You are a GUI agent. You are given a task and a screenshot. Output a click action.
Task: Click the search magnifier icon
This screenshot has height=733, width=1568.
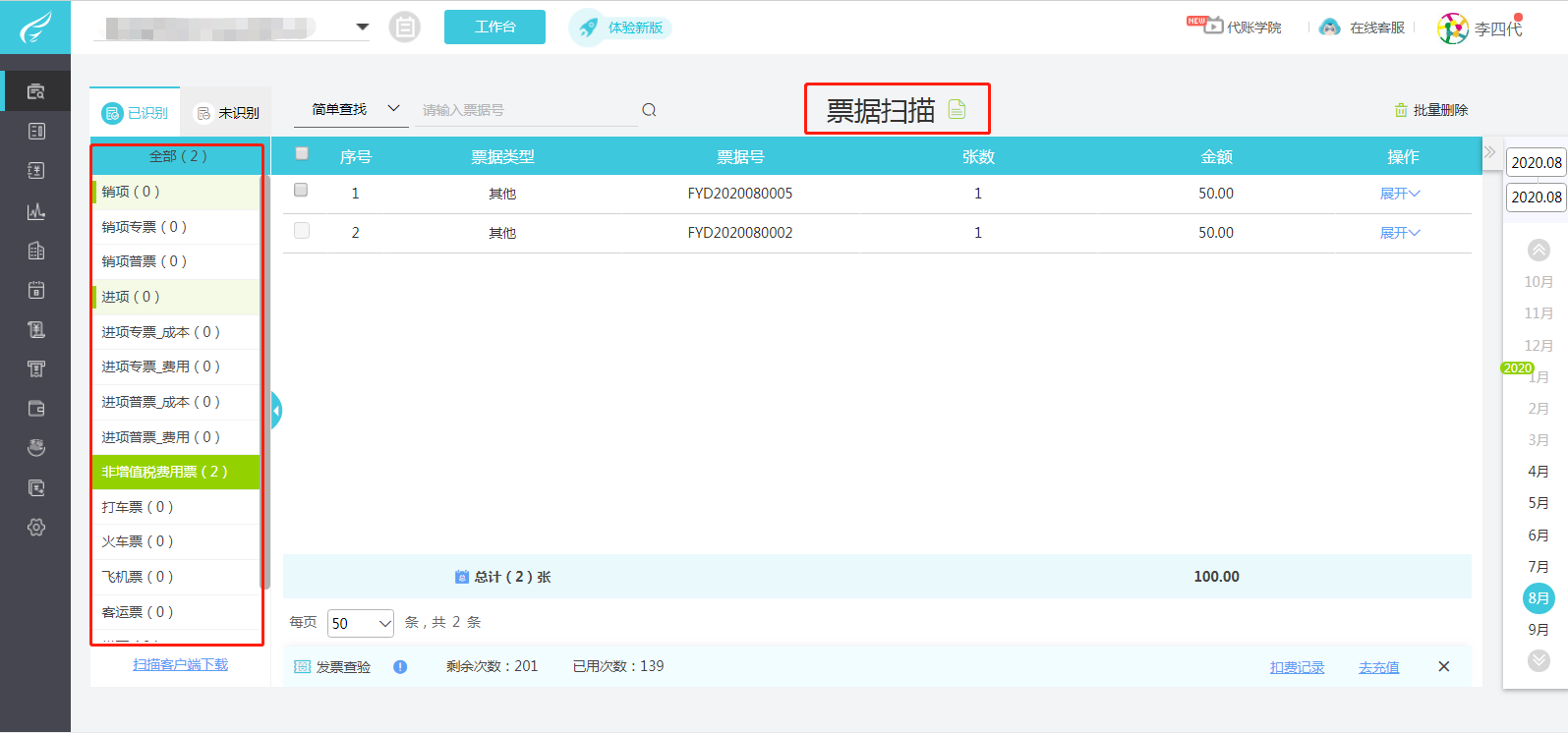point(649,110)
